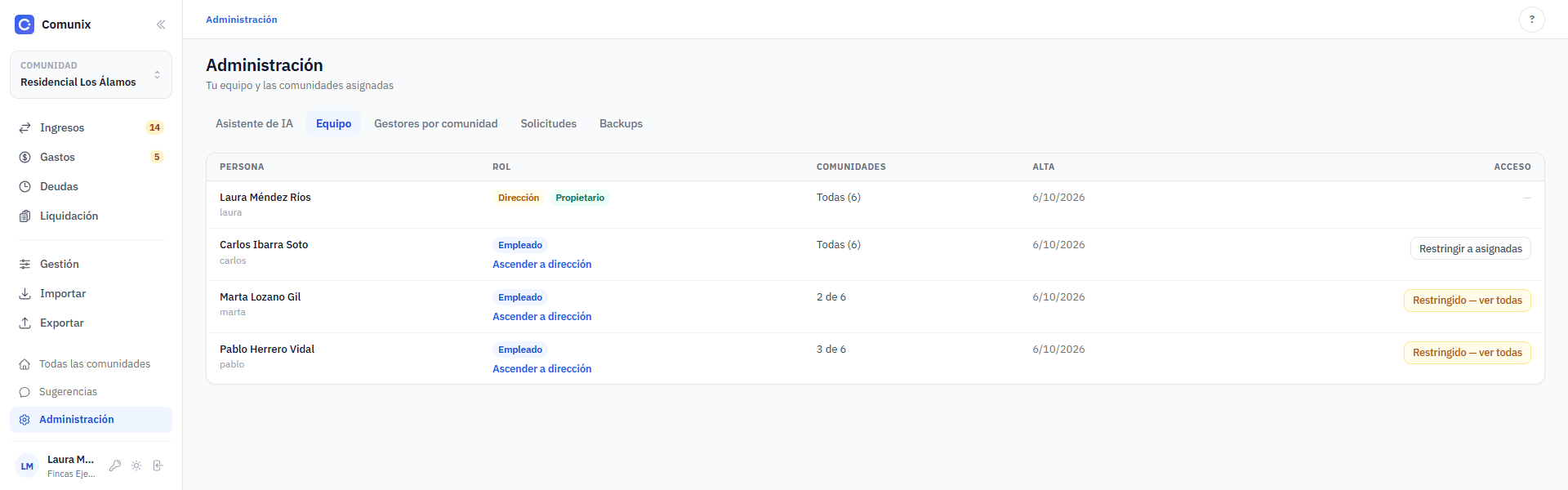Click Todas (6) in Carlos's row
The height and width of the screenshot is (490, 1568).
click(x=839, y=245)
